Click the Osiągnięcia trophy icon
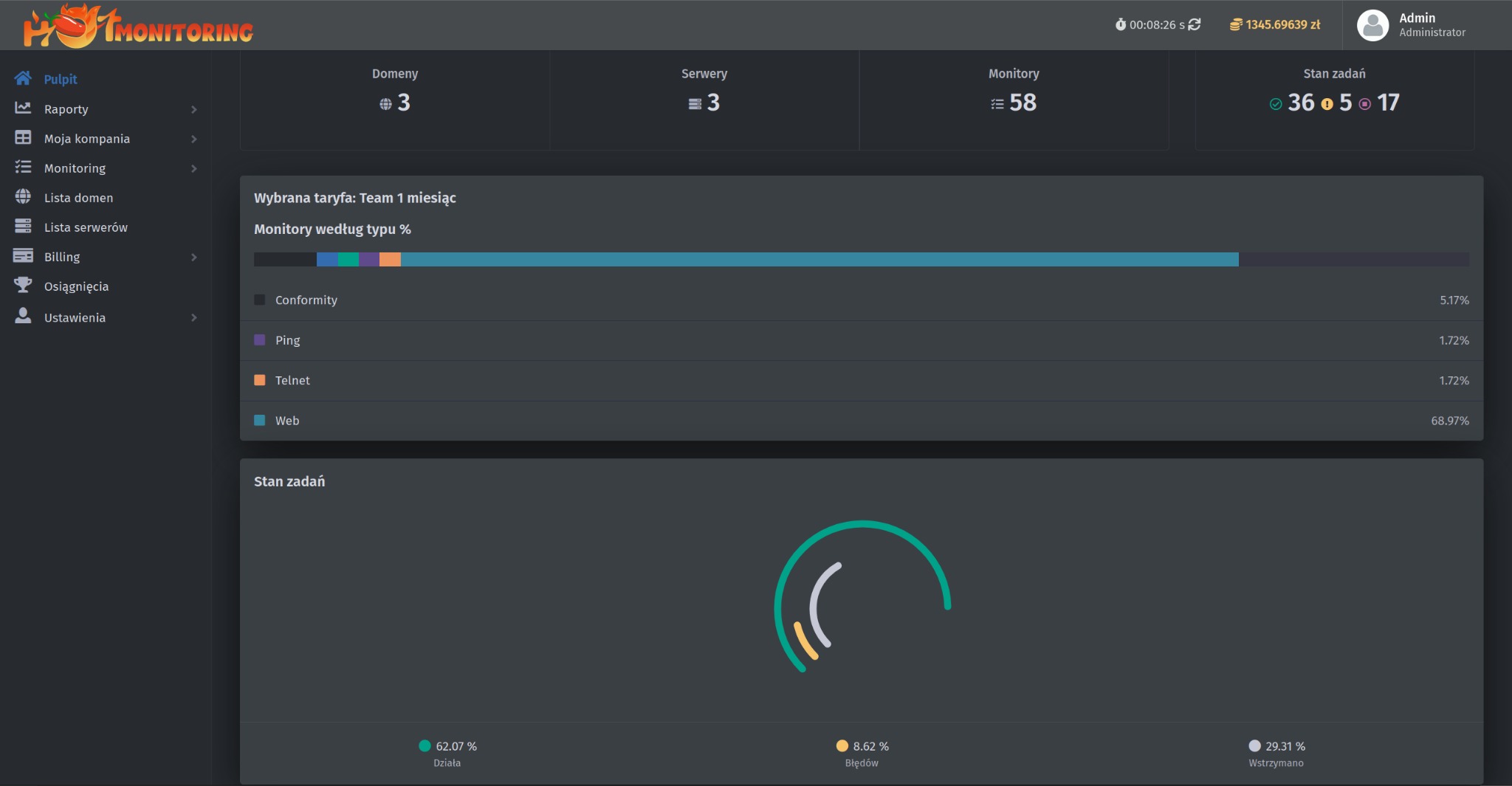 (x=23, y=285)
